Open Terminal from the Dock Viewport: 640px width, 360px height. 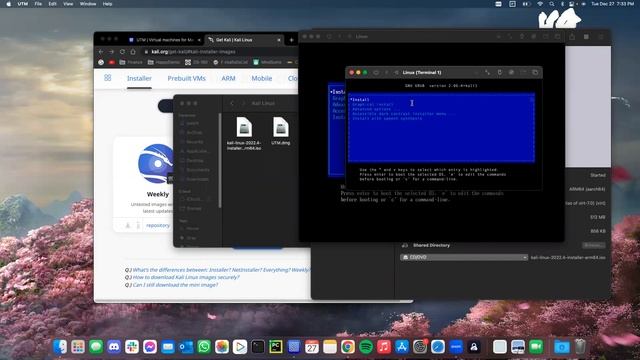pos(258,347)
